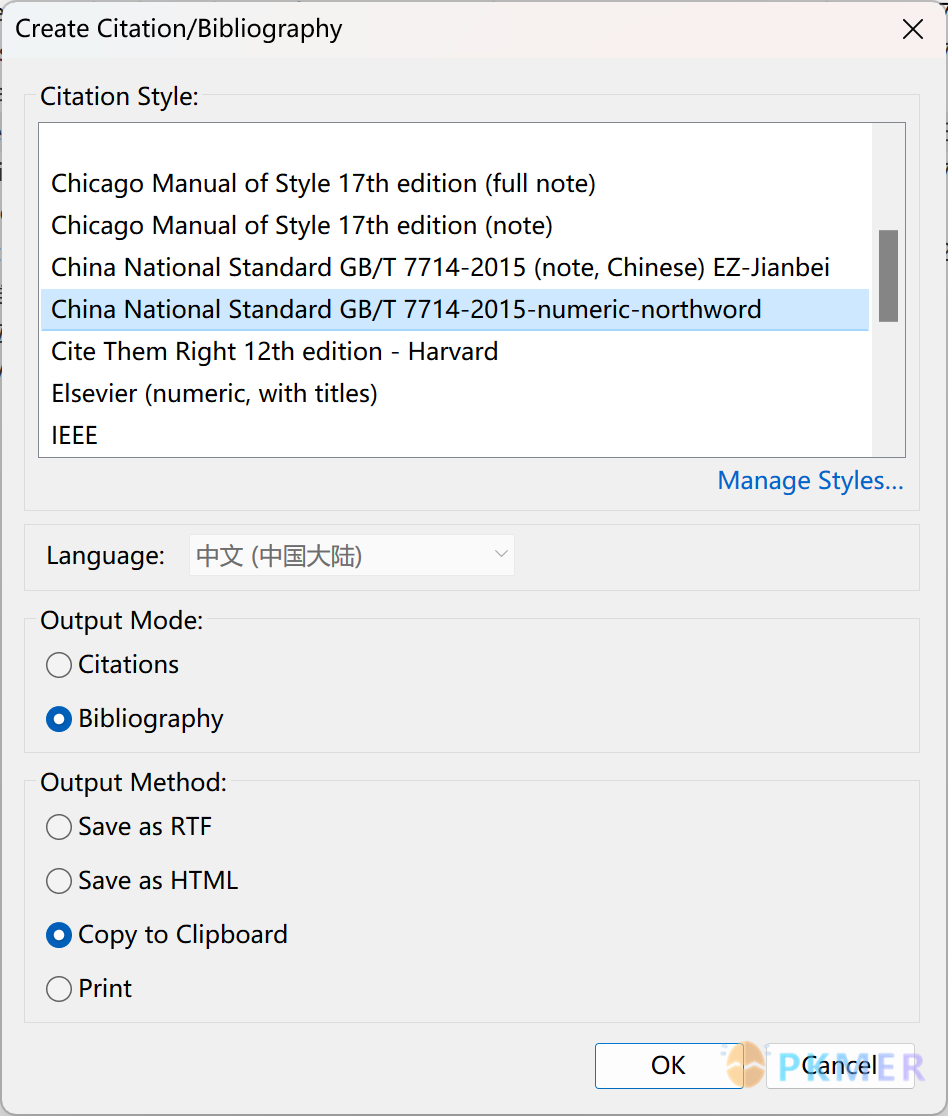Screen dimensions: 948x1116
Task: Select Chicago Manual of Style 17th edition (note)
Action: tap(455, 226)
